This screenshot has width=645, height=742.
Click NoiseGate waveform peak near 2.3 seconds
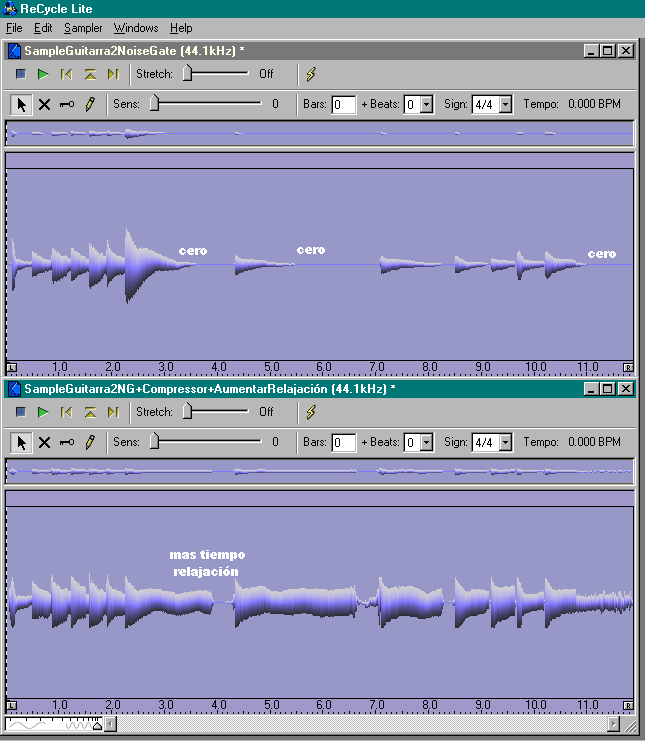[x=127, y=264]
